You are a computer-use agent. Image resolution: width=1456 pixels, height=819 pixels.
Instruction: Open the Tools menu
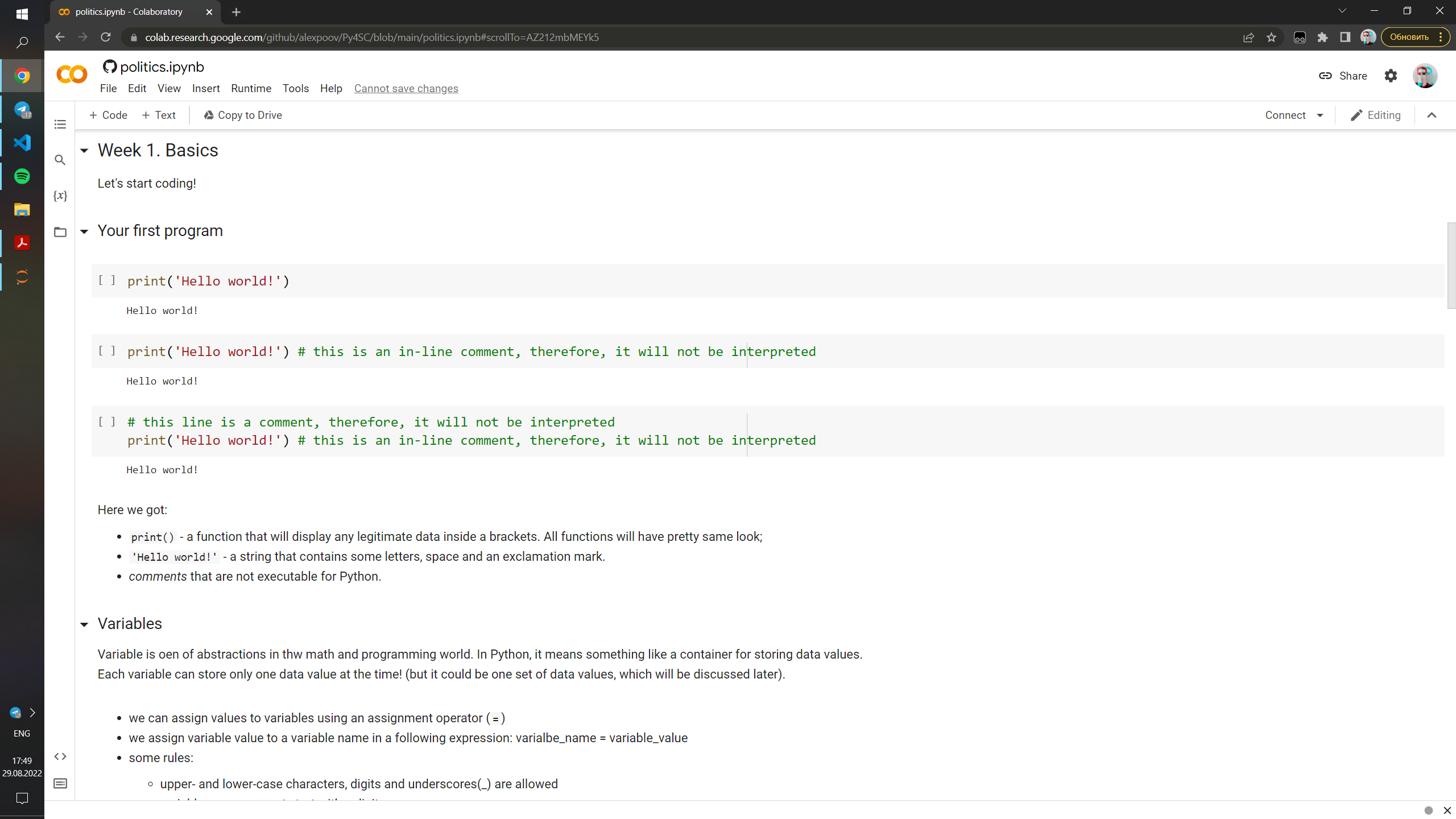pos(296,88)
